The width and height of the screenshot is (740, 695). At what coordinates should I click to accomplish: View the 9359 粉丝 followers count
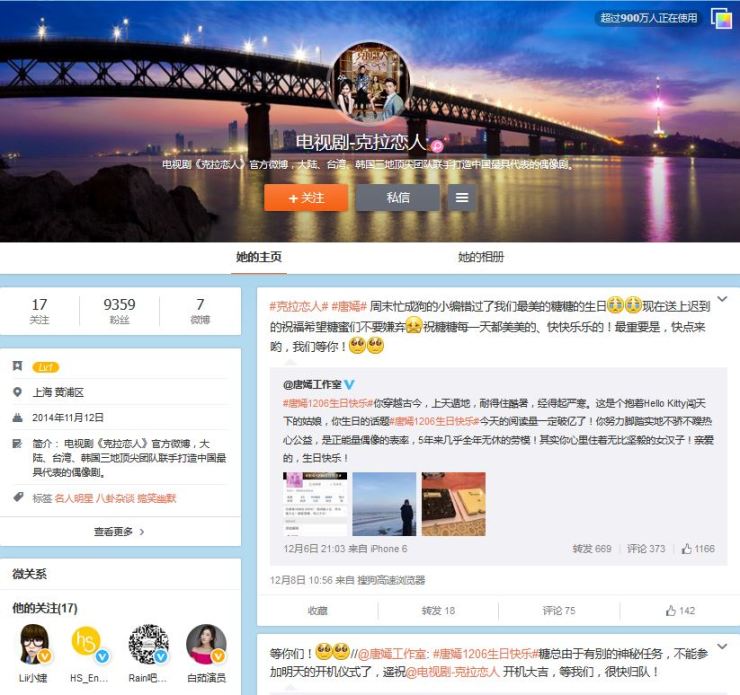tap(119, 311)
